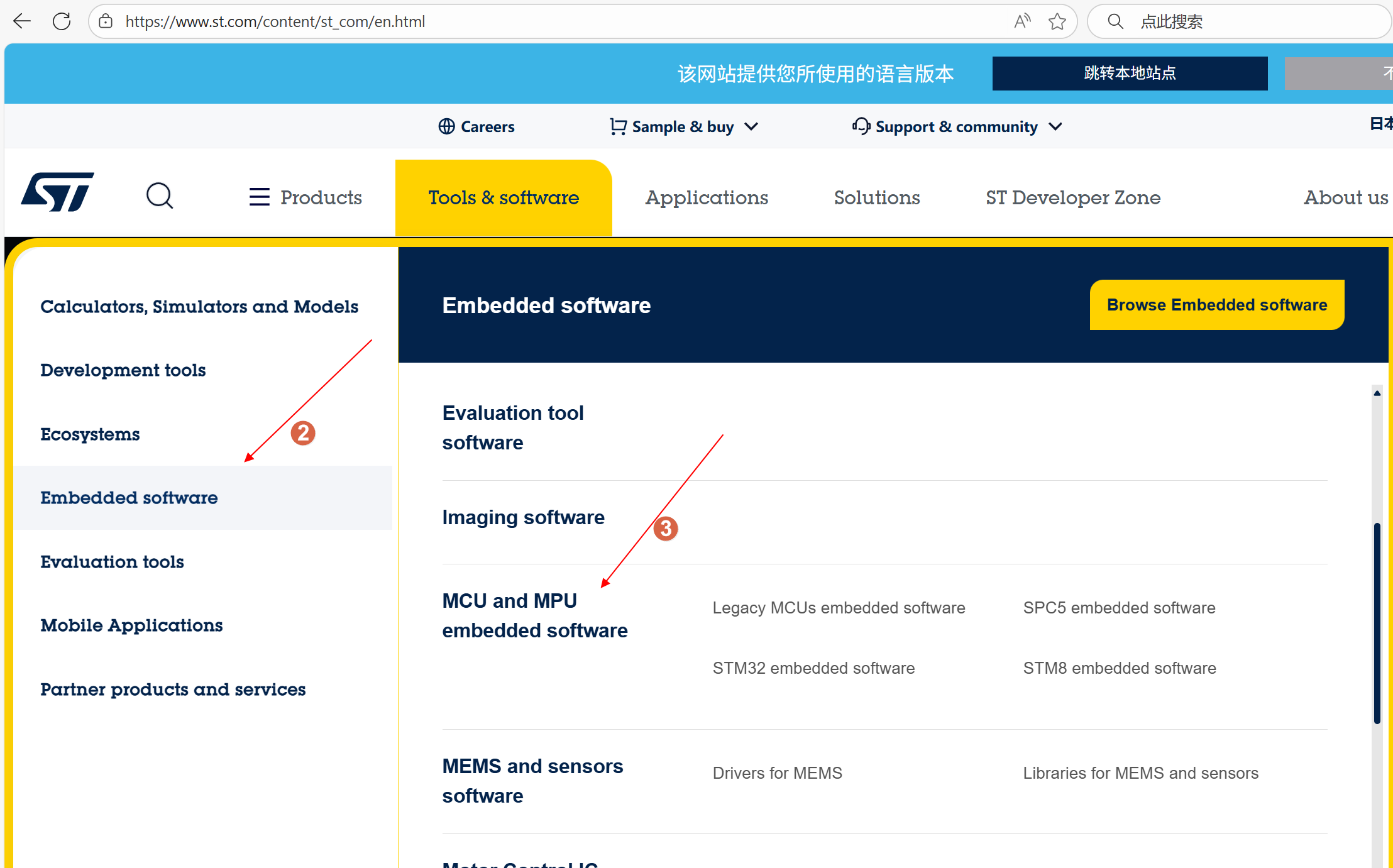Open the Products menu
Viewport: 1393px width, 868px height.
point(321,197)
